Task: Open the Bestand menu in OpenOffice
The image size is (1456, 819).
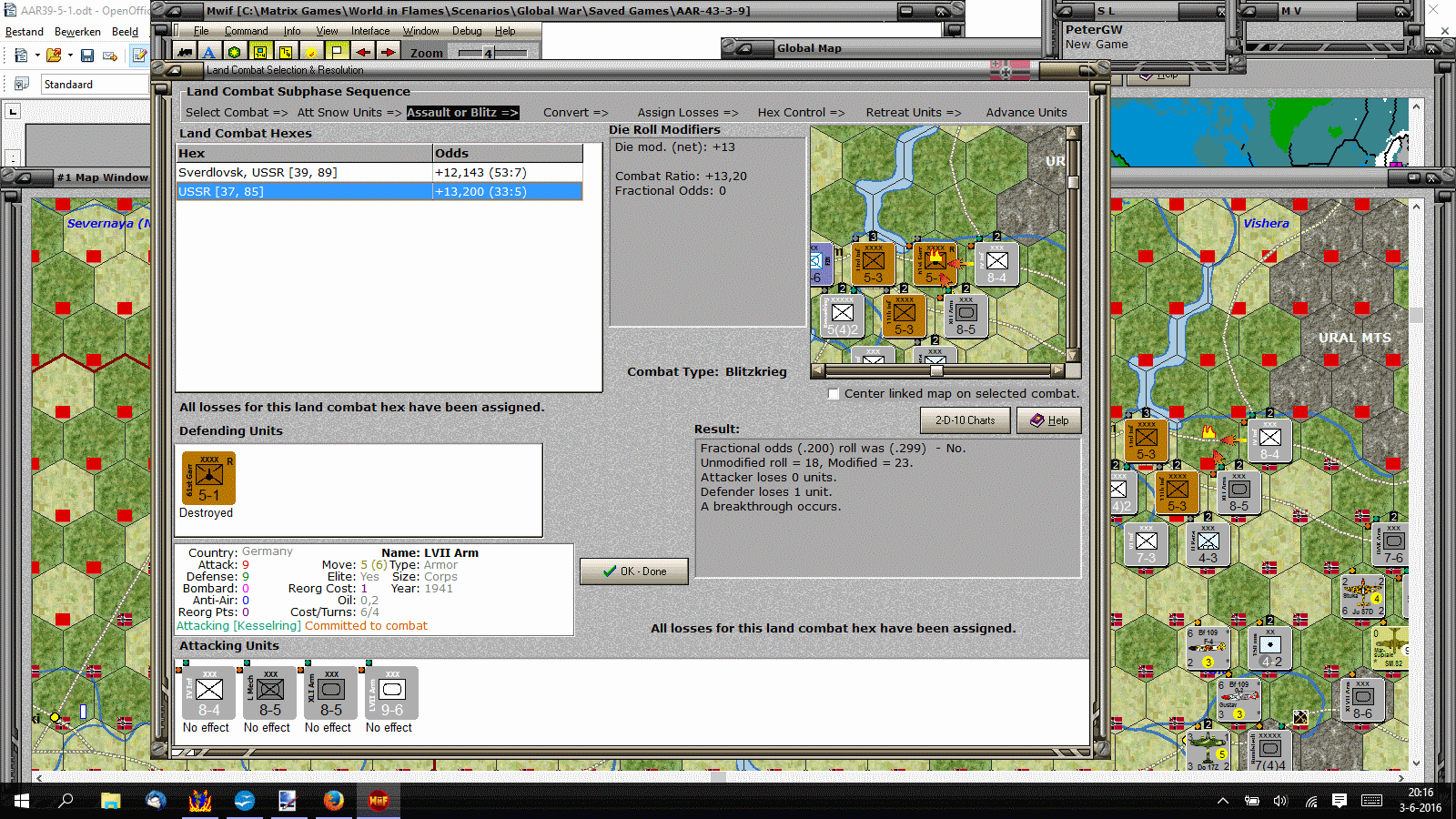Action: click(x=25, y=32)
